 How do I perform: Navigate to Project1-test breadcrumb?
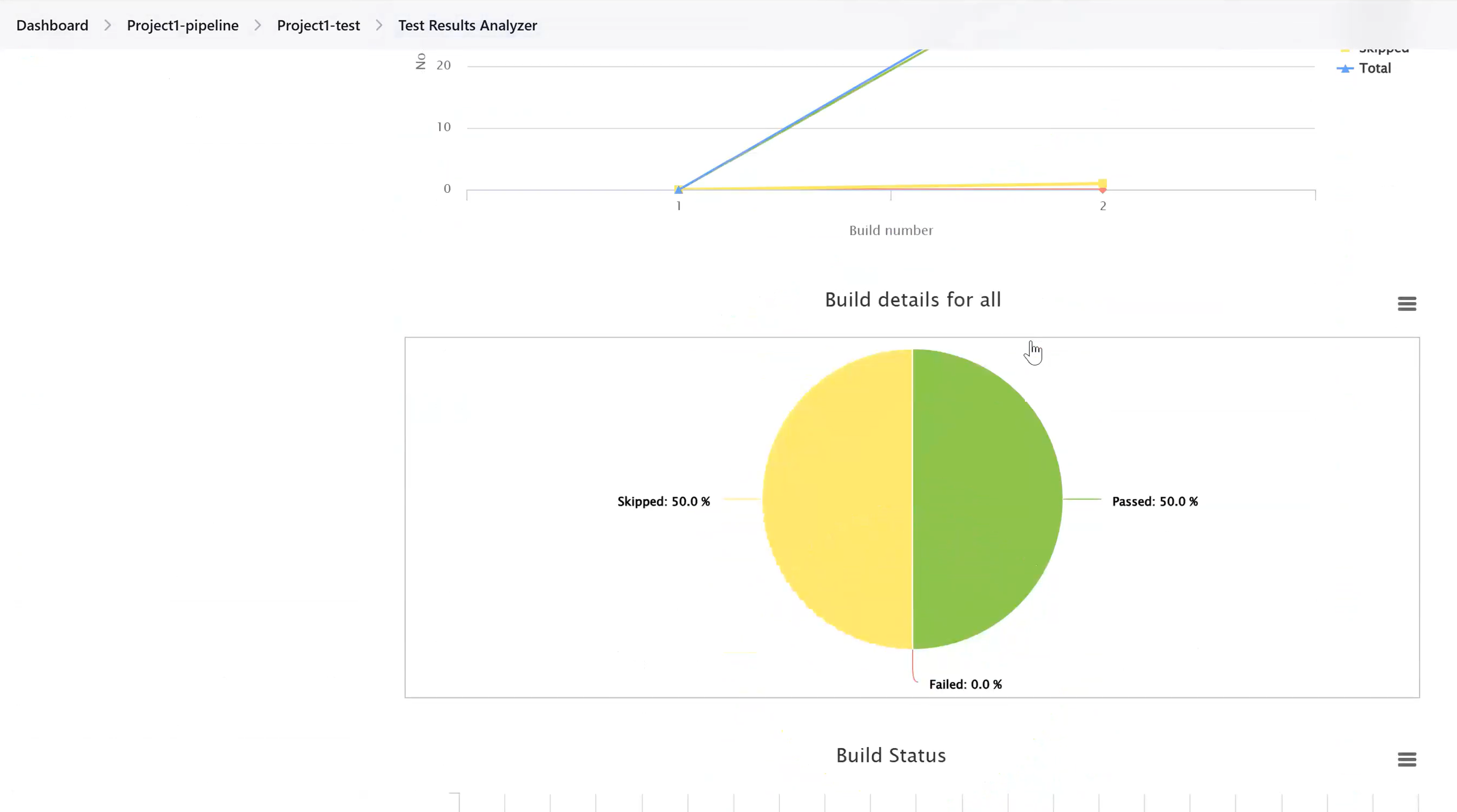point(318,25)
